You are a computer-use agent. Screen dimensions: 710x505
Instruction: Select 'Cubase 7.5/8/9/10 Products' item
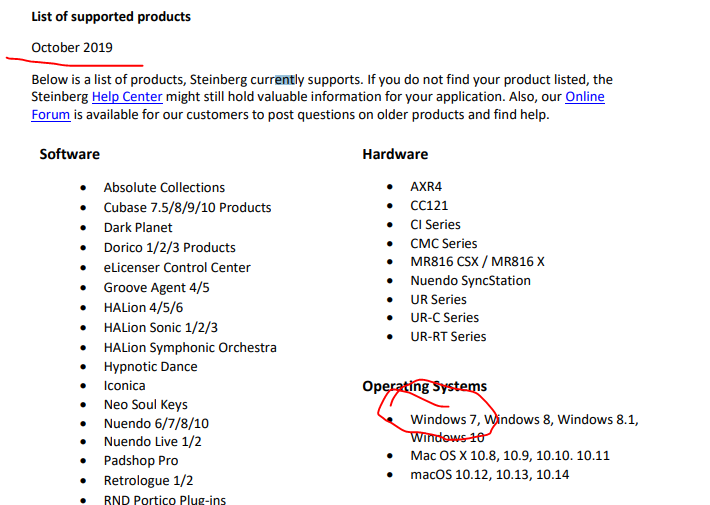[x=187, y=207]
